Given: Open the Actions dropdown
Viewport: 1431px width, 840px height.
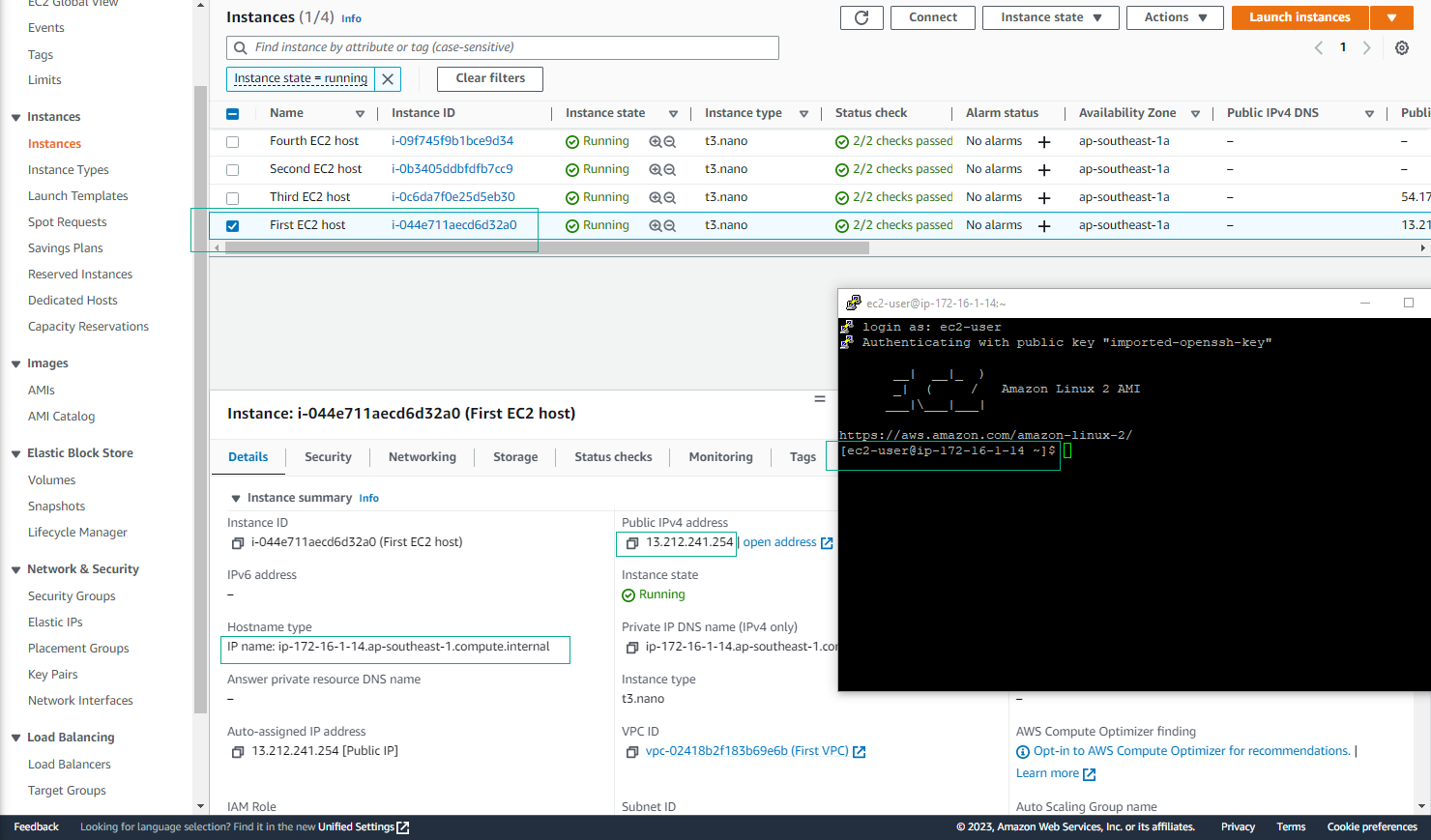Looking at the screenshot, I should 1176,17.
